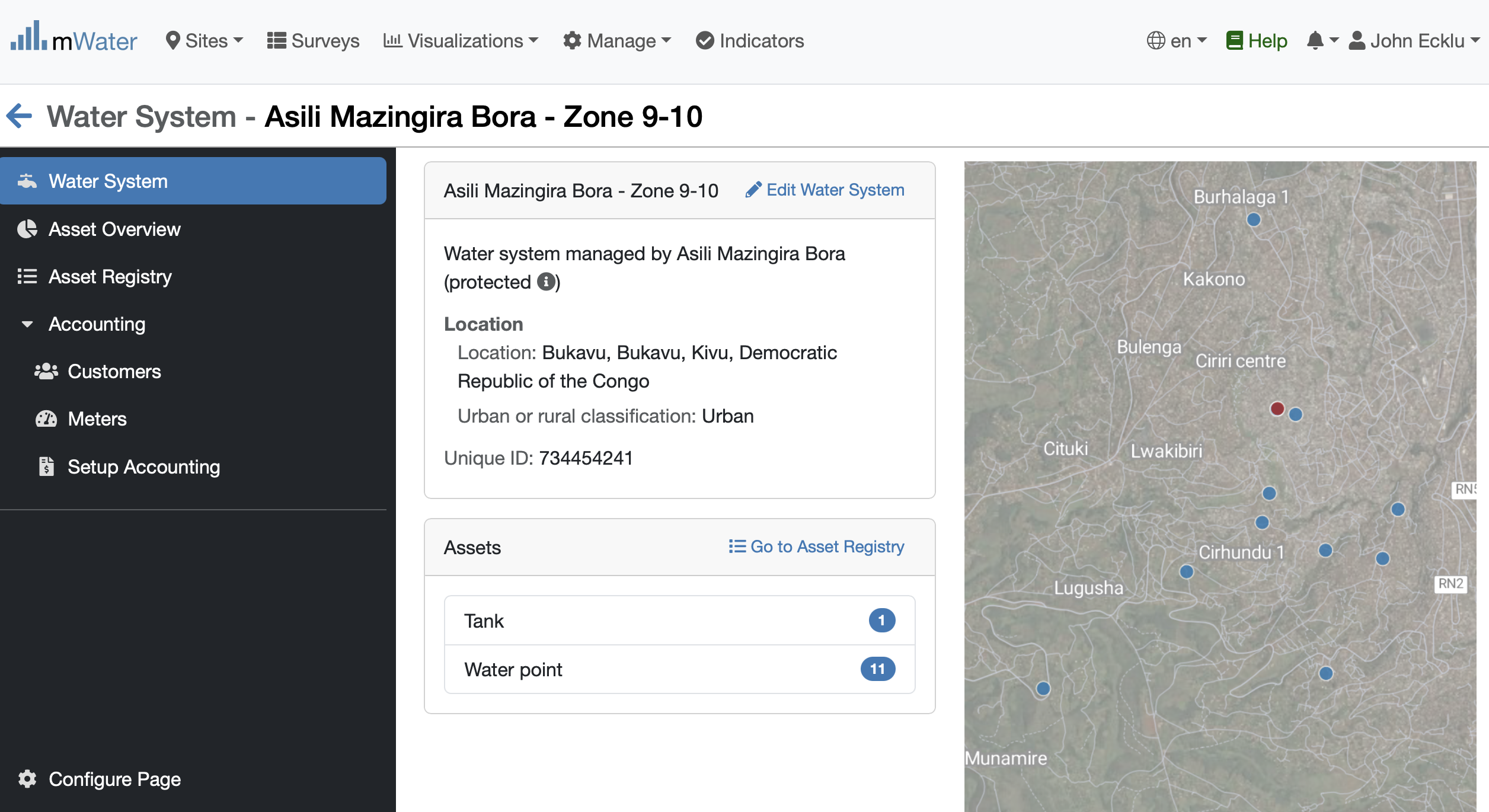Open the Help link

(1257, 41)
